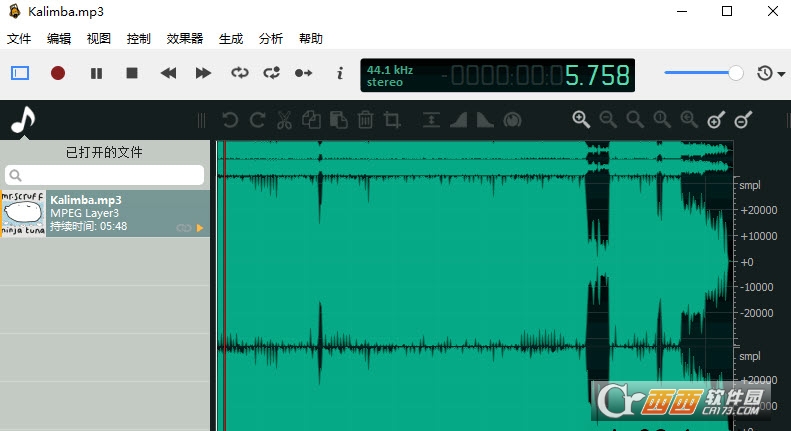Click the magnifier icon marked with 1
Image resolution: width=791 pixels, height=431 pixels.
(x=662, y=120)
